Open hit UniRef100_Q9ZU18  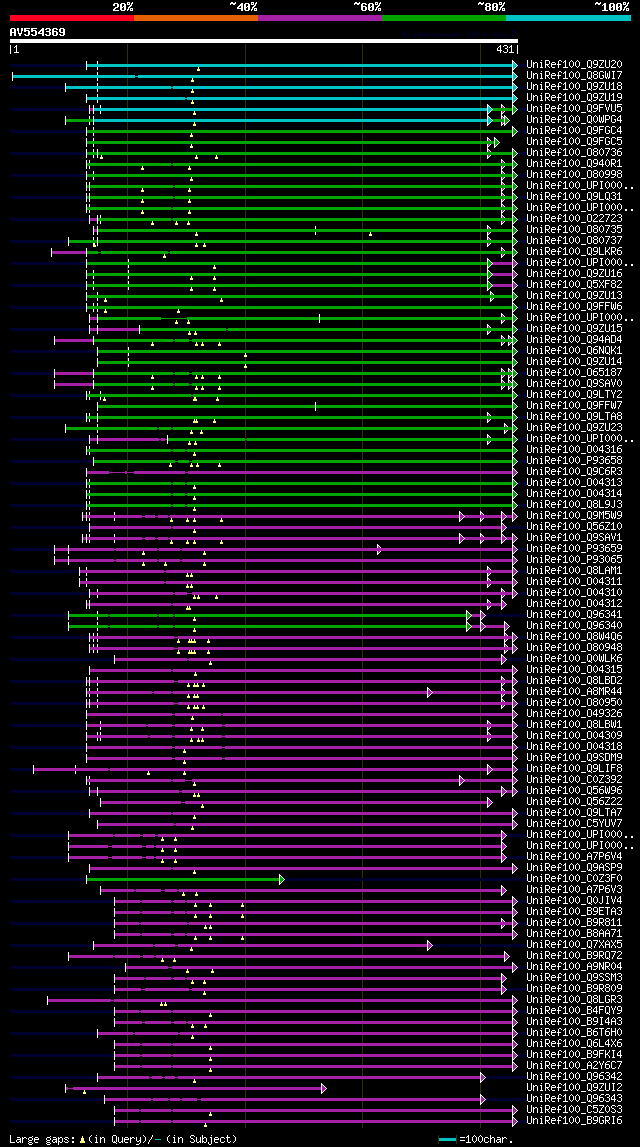[574, 86]
